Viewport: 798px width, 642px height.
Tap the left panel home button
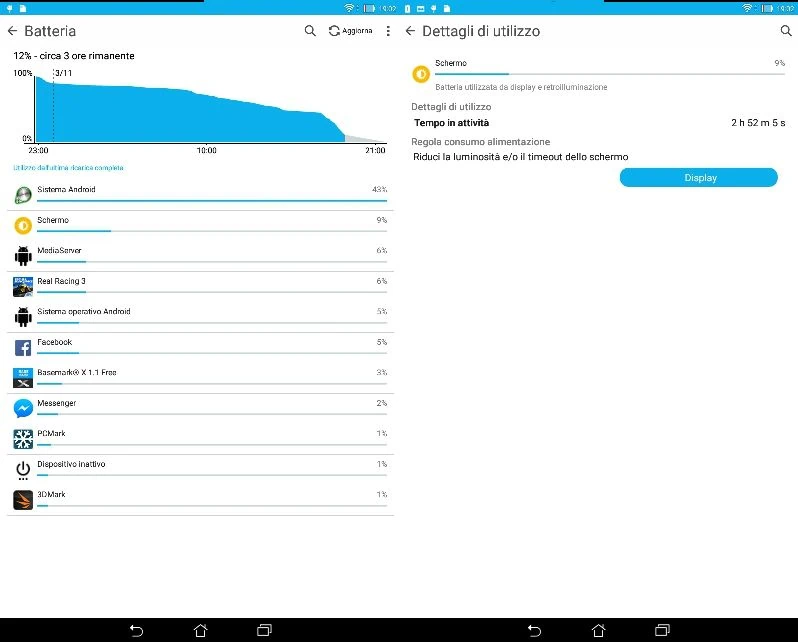pos(201,630)
